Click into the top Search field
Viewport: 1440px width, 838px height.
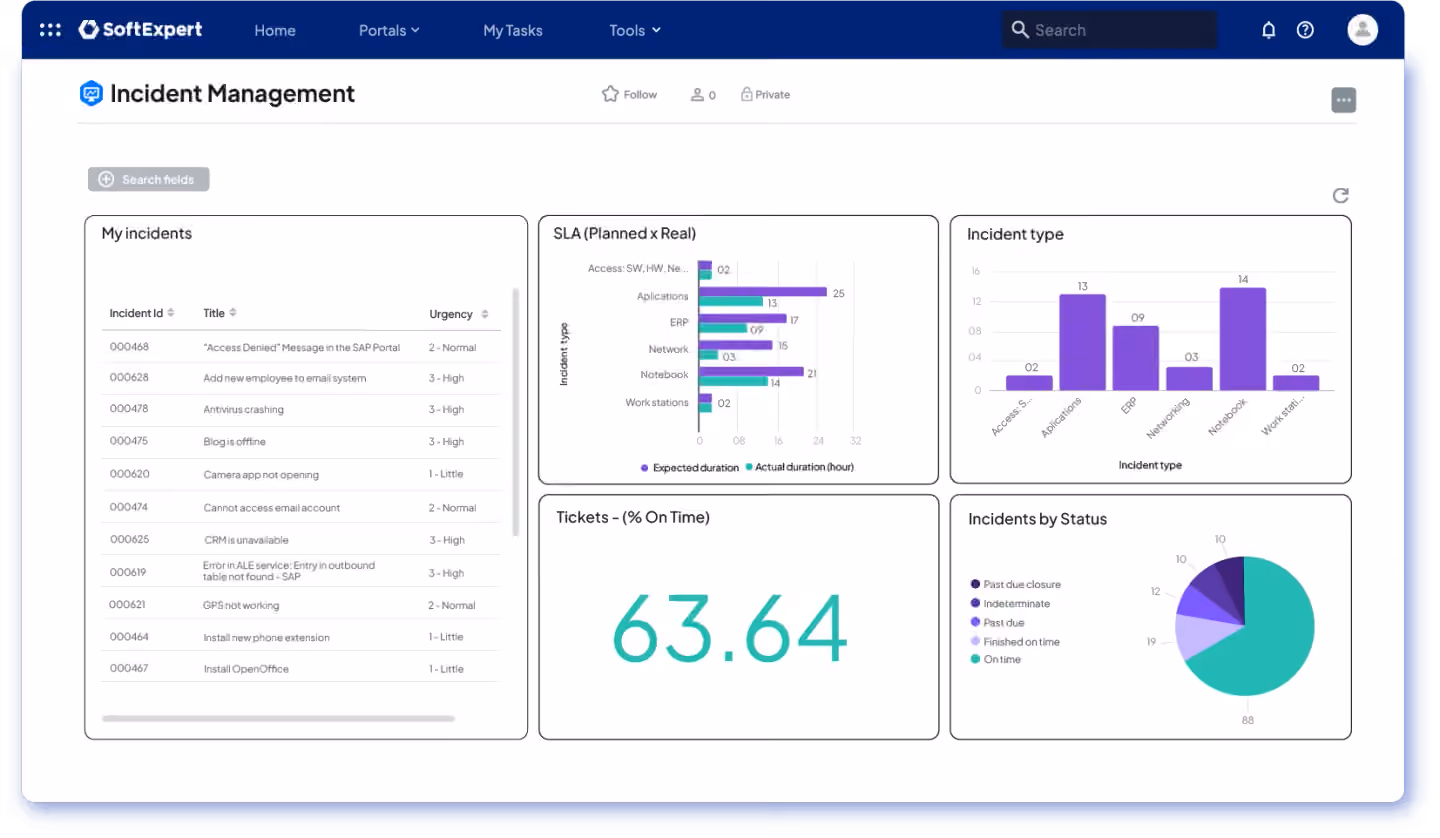pos(1110,30)
